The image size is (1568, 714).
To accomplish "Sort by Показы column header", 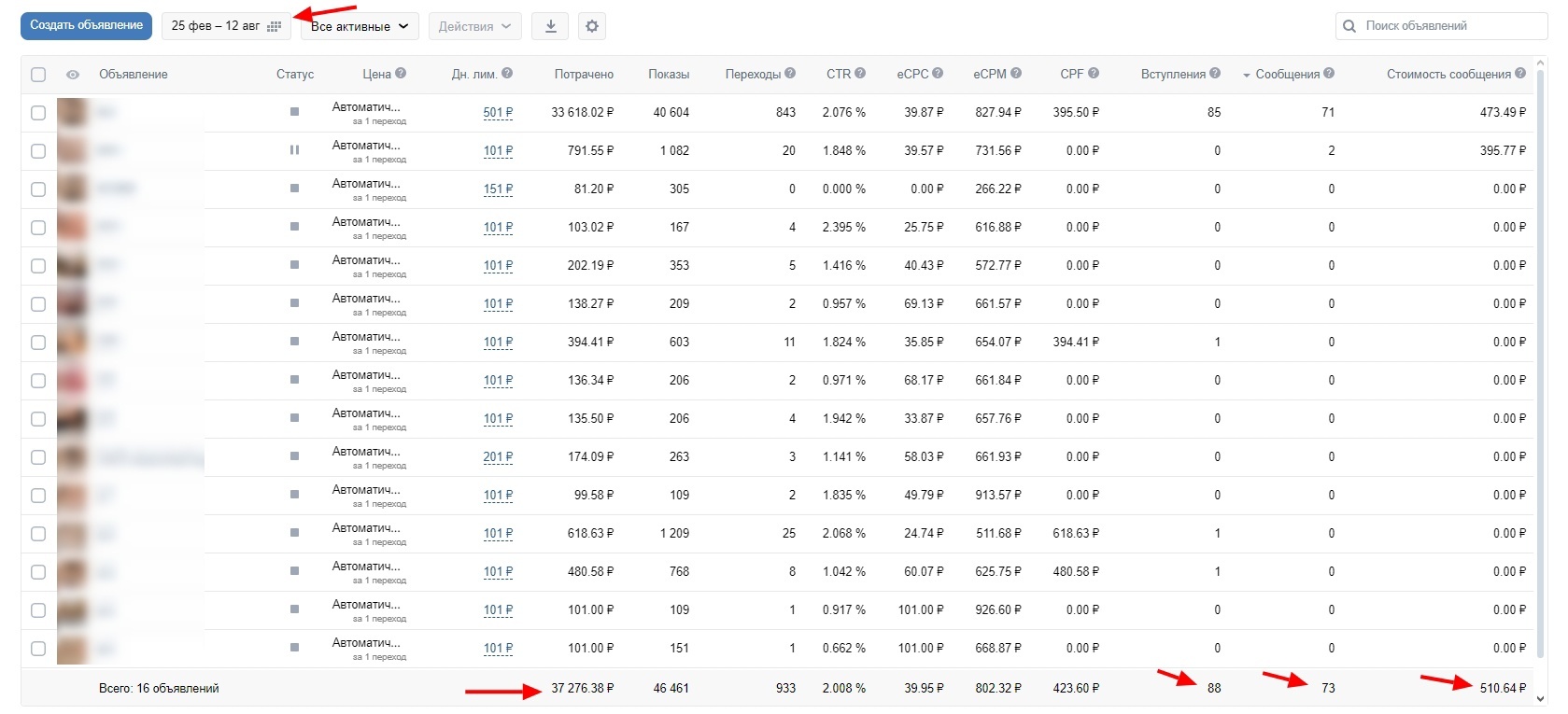I will click(669, 74).
